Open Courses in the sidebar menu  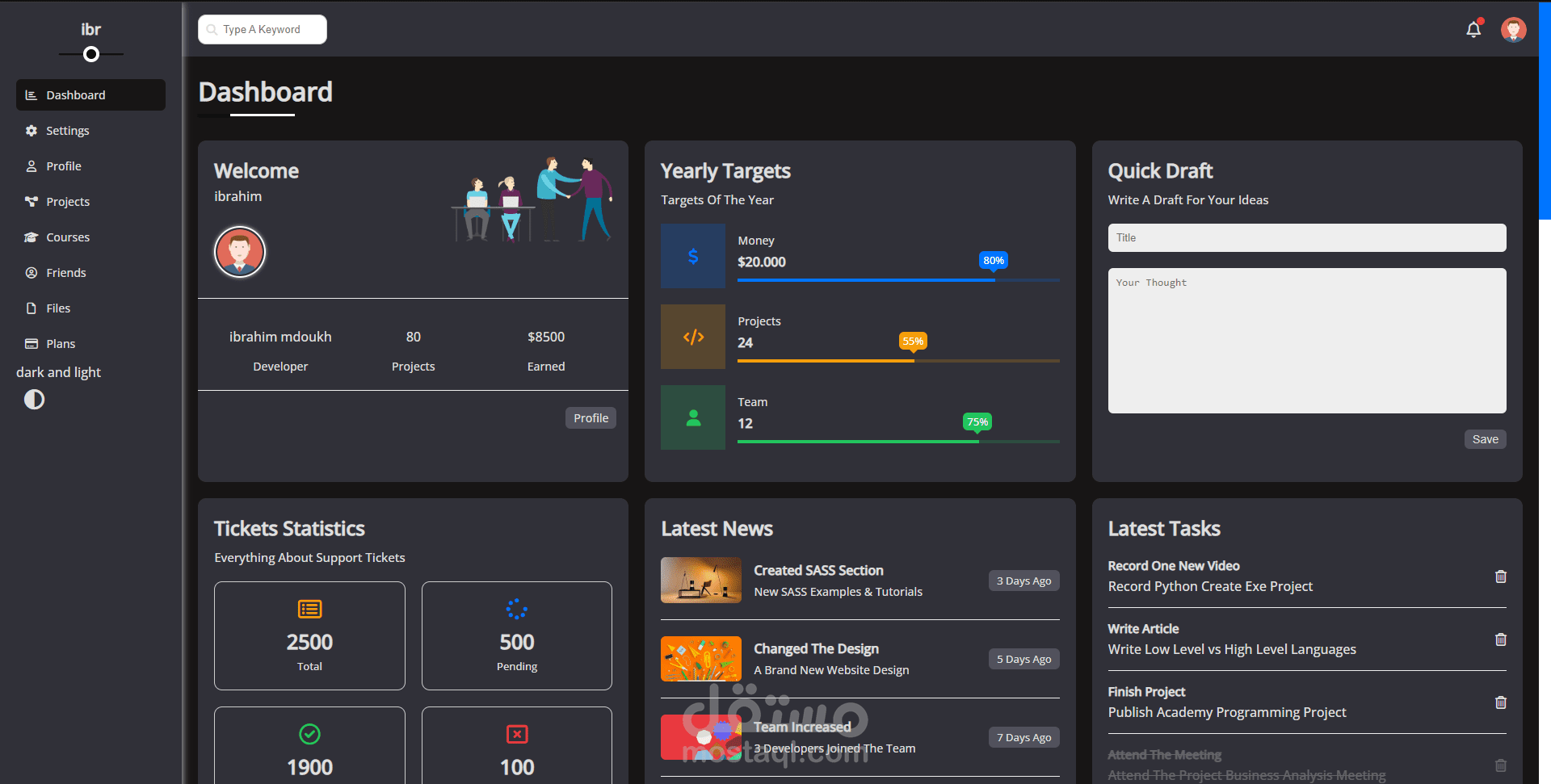[90, 237]
